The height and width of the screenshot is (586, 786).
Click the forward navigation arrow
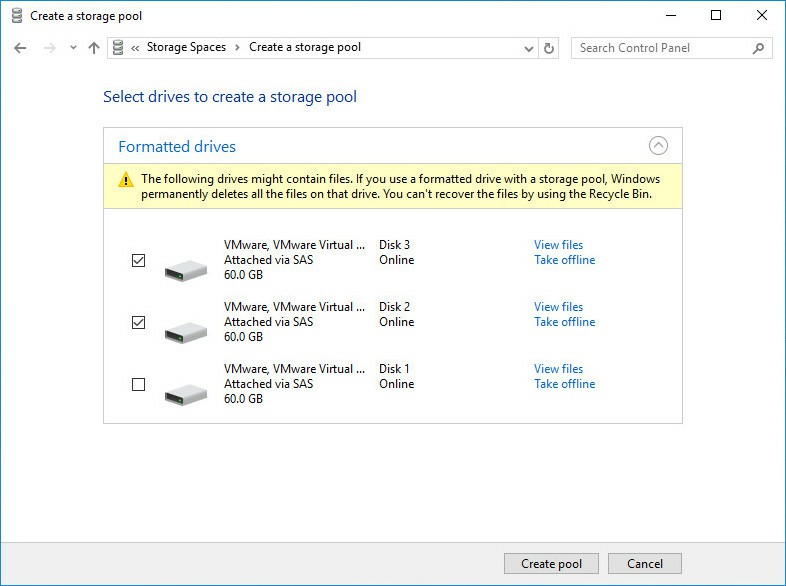(49, 48)
